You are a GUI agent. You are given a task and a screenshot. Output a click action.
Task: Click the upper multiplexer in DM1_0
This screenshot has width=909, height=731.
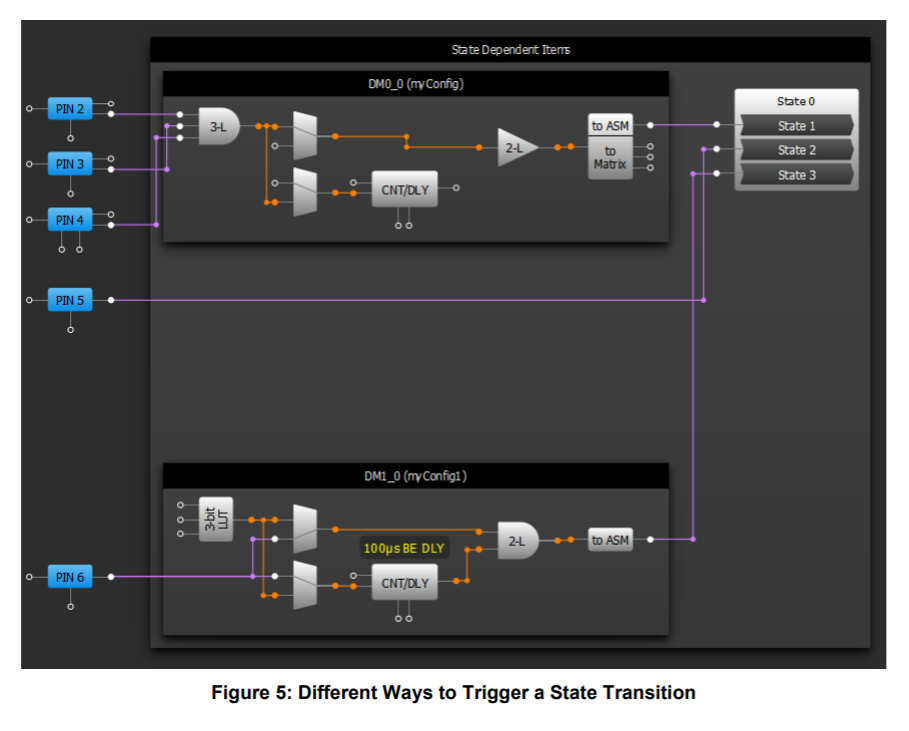pyautogui.click(x=305, y=529)
